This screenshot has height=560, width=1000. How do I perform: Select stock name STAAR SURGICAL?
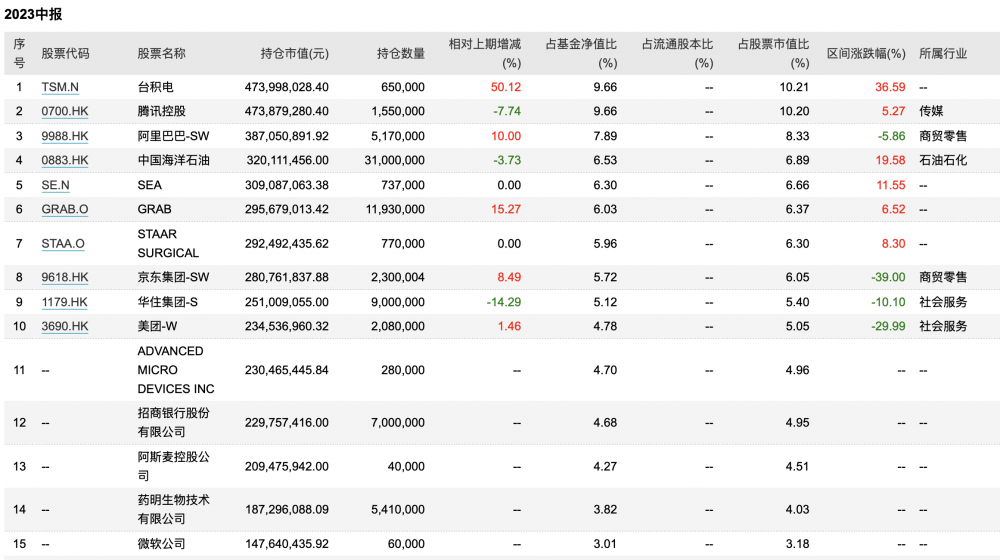tap(168, 244)
